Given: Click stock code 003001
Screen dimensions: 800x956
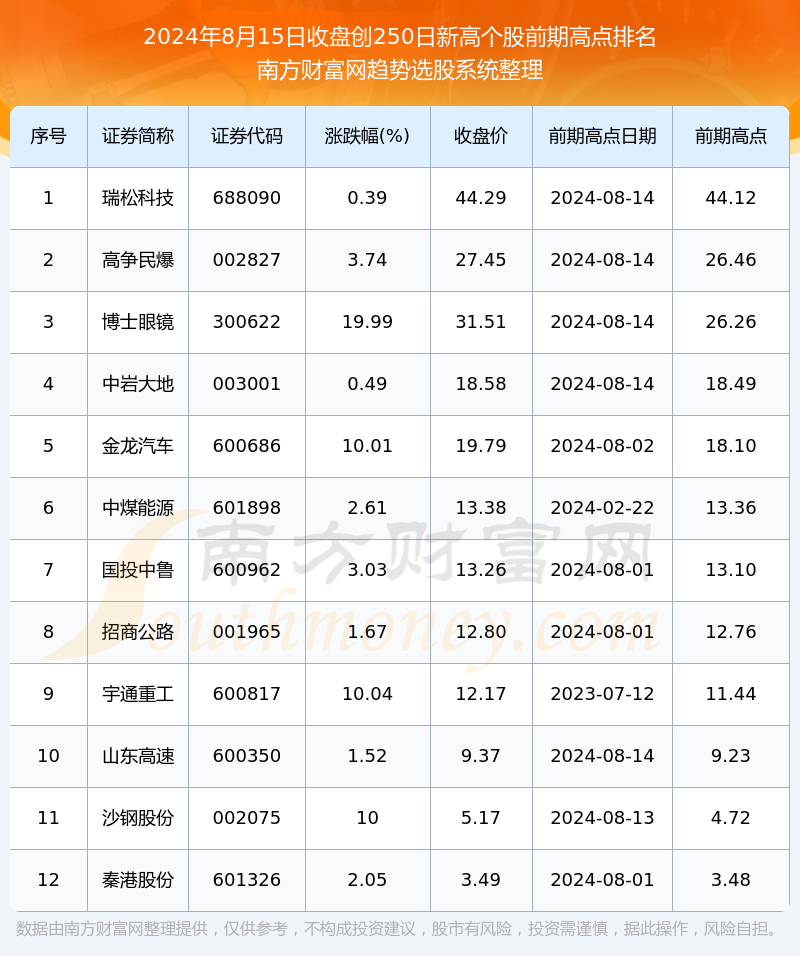Looking at the screenshot, I should [x=247, y=384].
